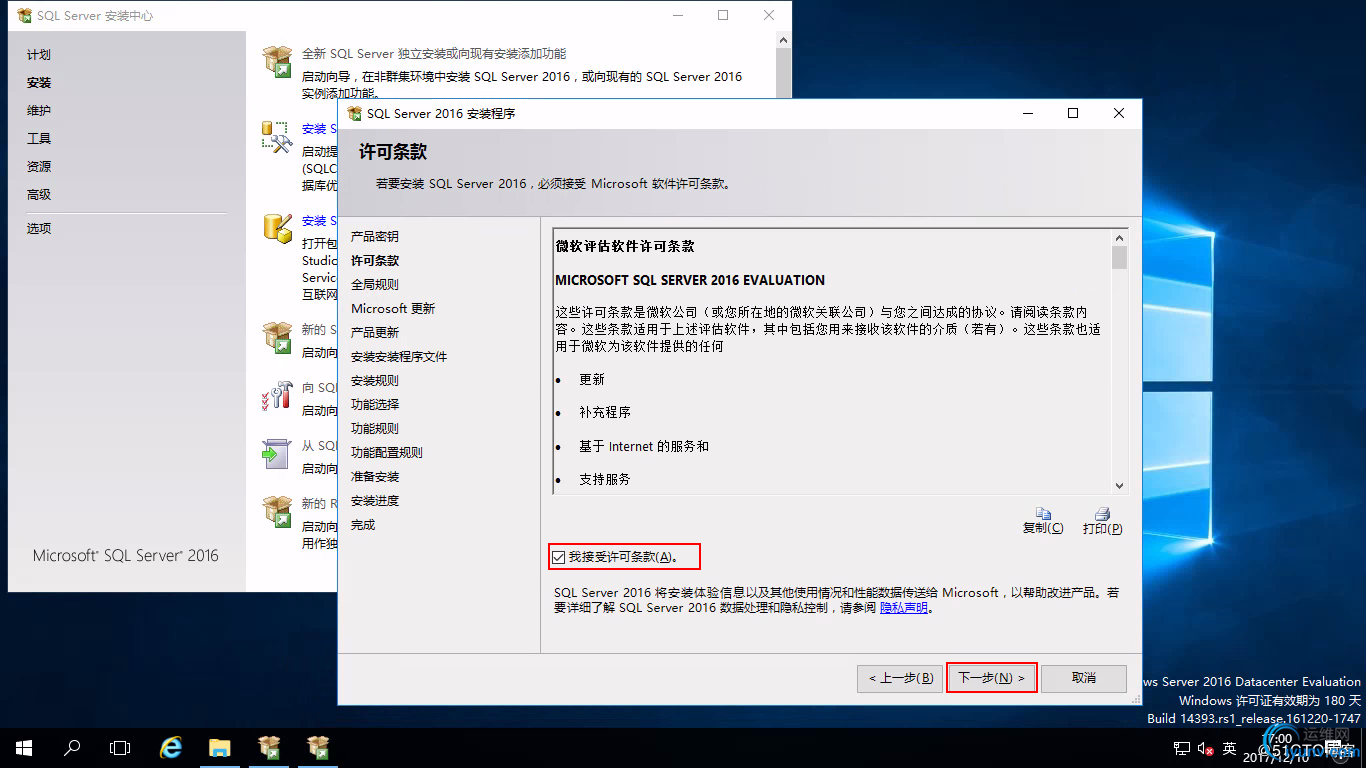
Task: Click the 下一步(N) button
Action: [991, 678]
